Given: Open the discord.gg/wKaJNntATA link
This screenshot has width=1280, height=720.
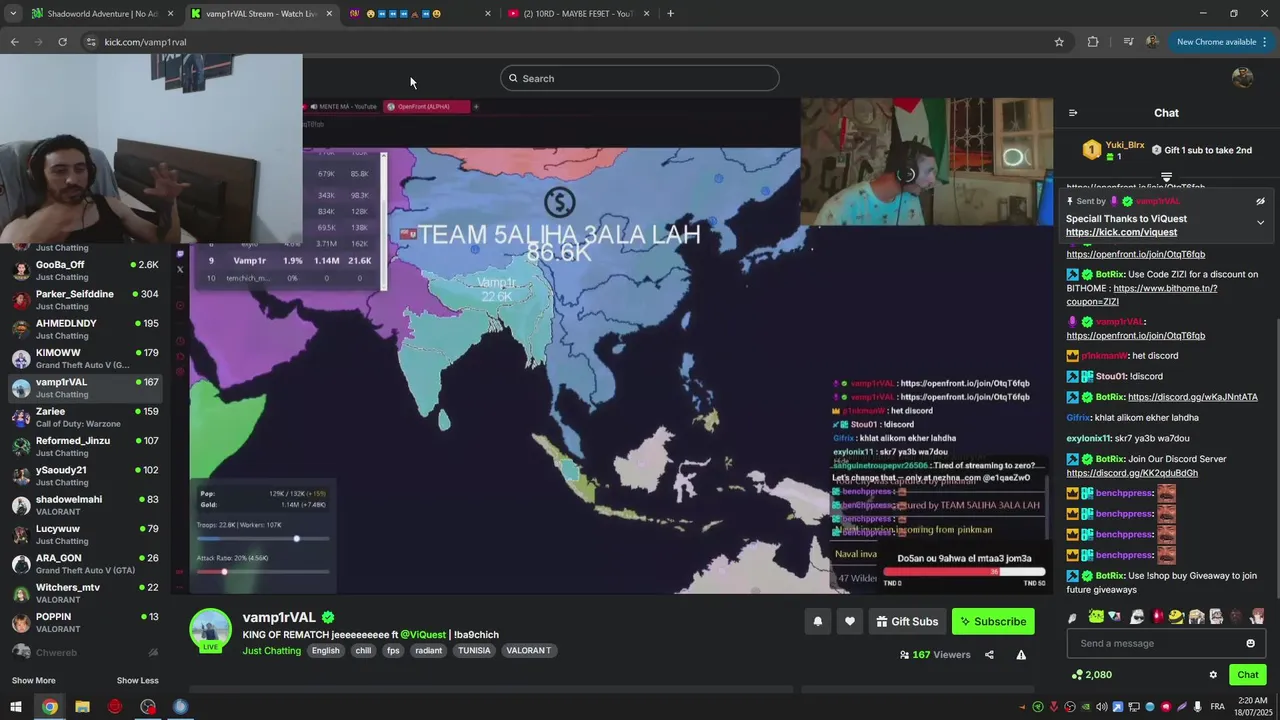Looking at the screenshot, I should click(x=1192, y=397).
